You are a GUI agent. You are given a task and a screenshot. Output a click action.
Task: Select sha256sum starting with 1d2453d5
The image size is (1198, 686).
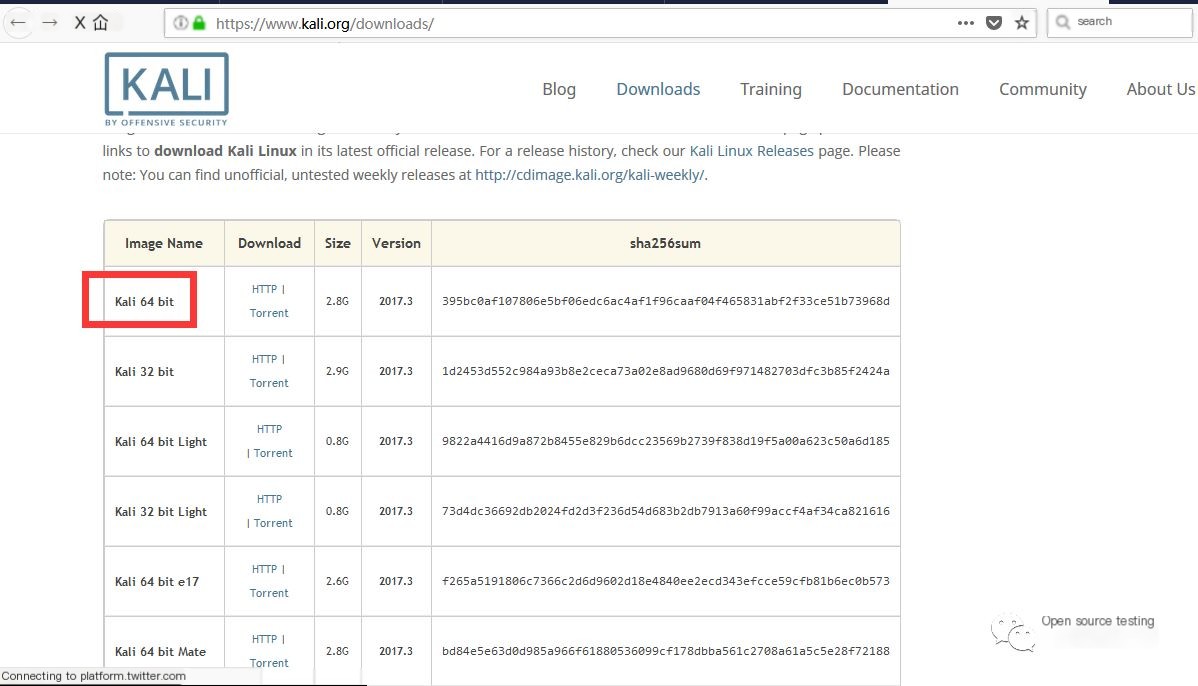pyautogui.click(x=665, y=371)
